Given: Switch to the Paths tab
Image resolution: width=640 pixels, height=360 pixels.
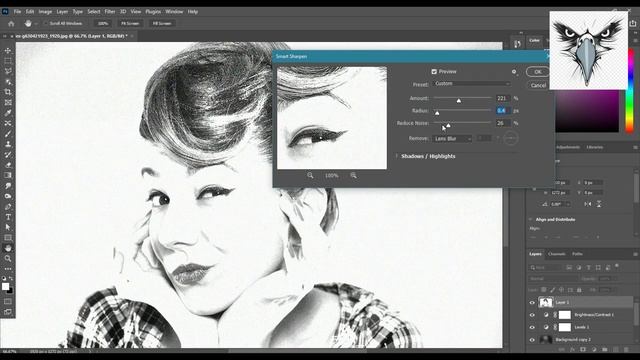Looking at the screenshot, I should click(577, 254).
